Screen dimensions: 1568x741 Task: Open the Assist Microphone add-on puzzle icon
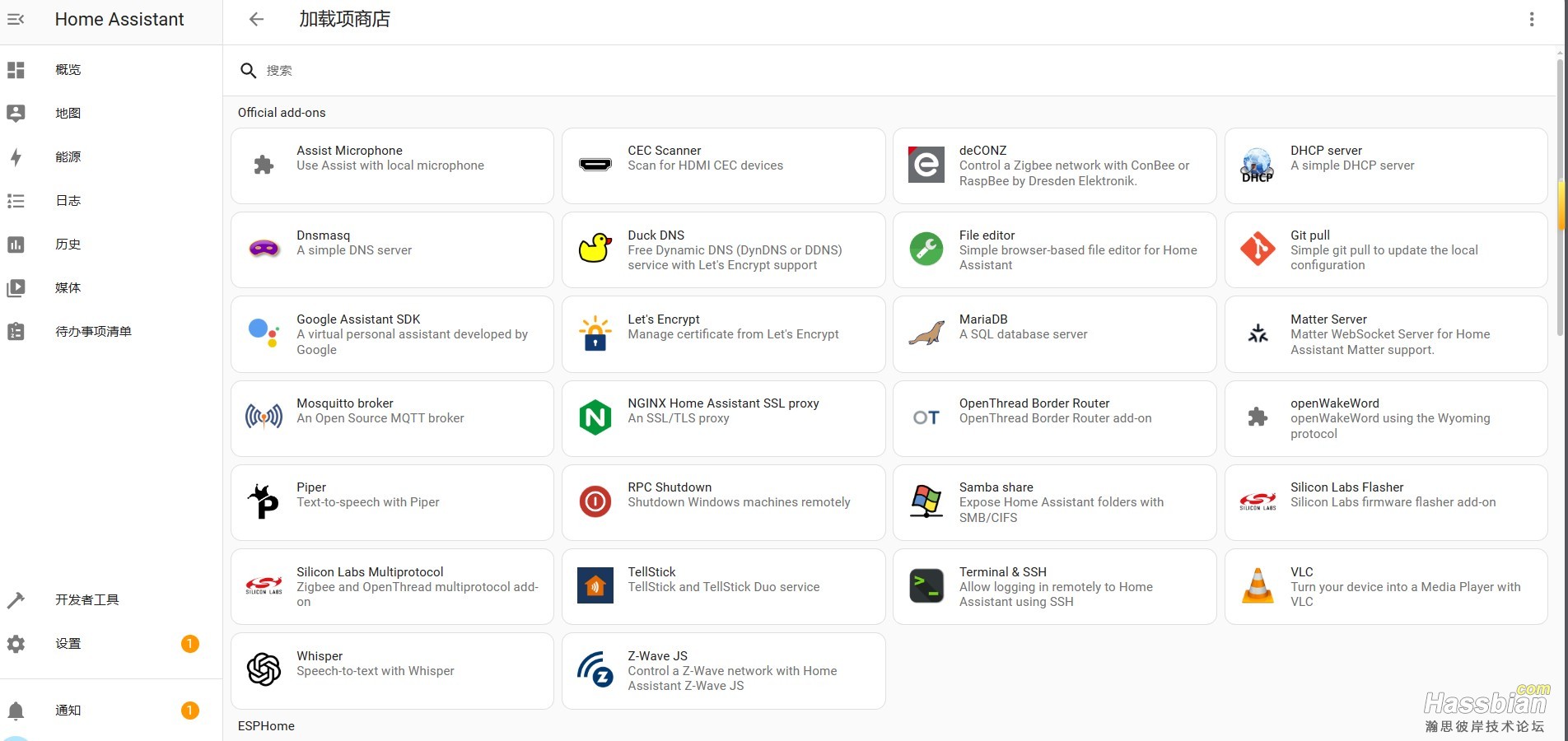(264, 165)
